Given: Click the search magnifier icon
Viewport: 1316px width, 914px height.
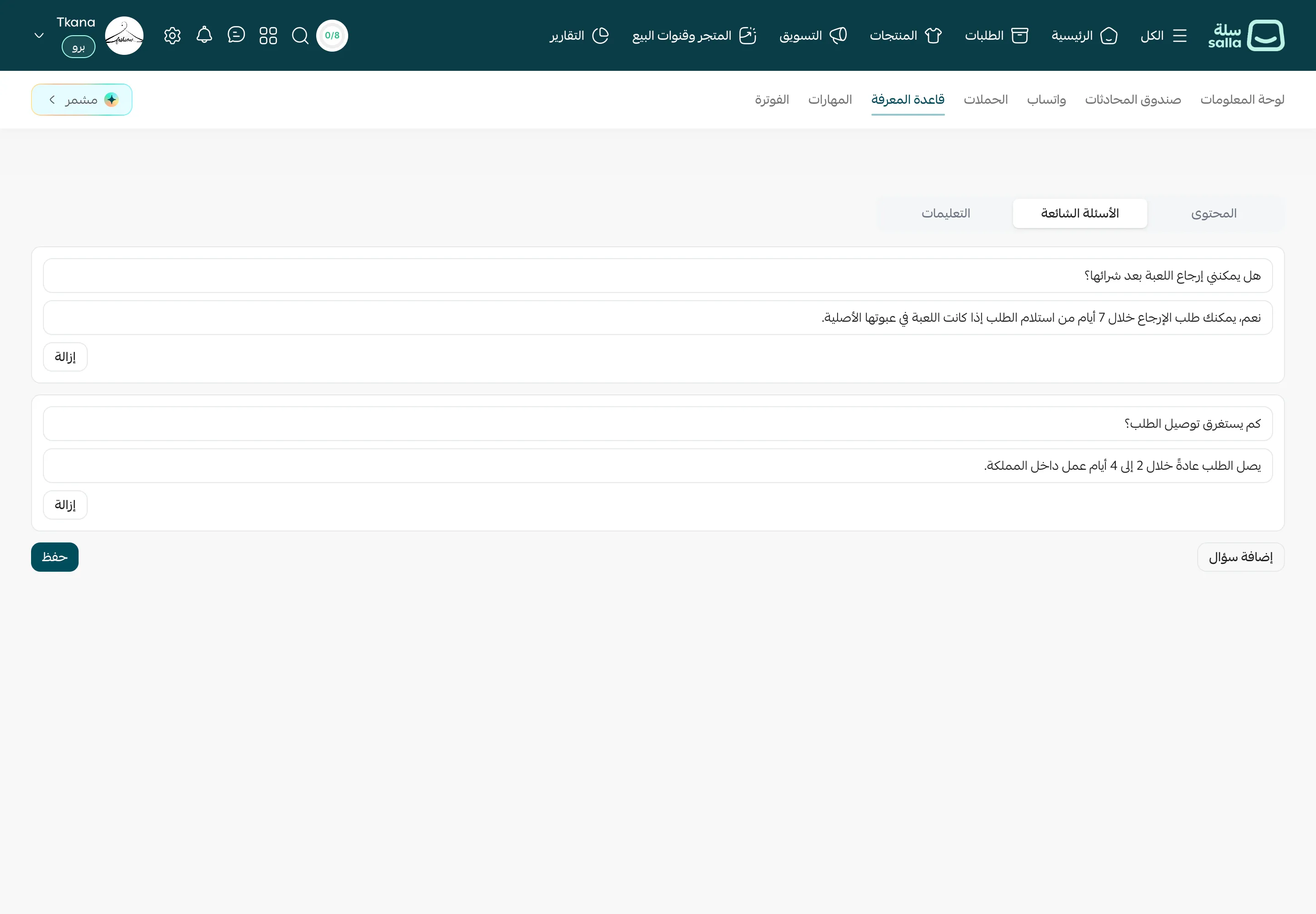Looking at the screenshot, I should coord(300,36).
